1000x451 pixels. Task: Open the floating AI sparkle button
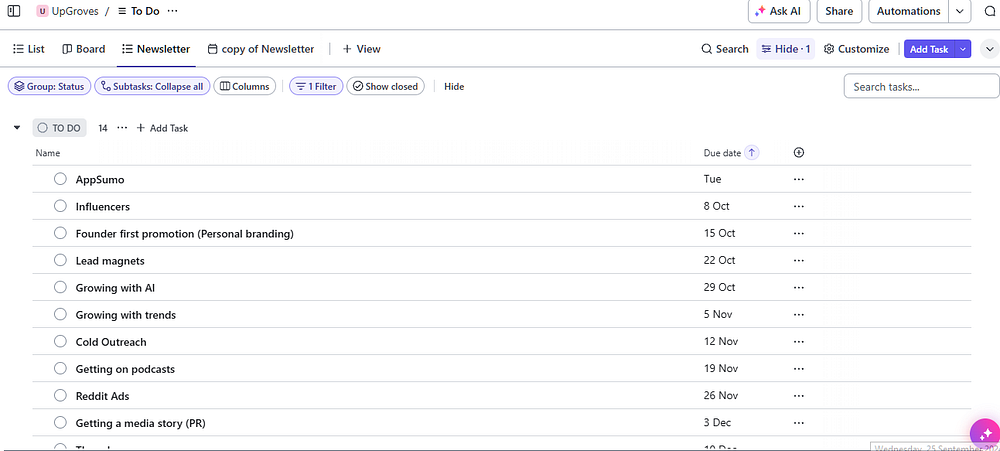click(985, 435)
